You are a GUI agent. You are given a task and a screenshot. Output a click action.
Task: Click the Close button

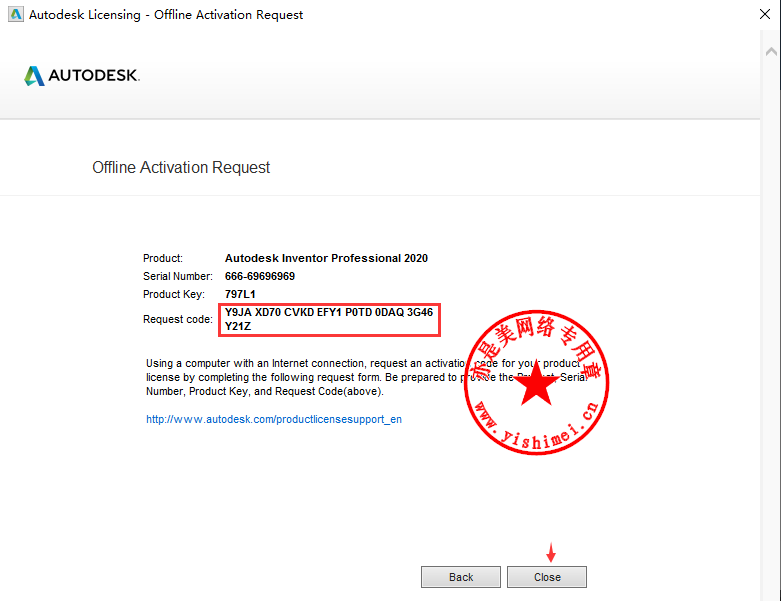[x=546, y=577]
